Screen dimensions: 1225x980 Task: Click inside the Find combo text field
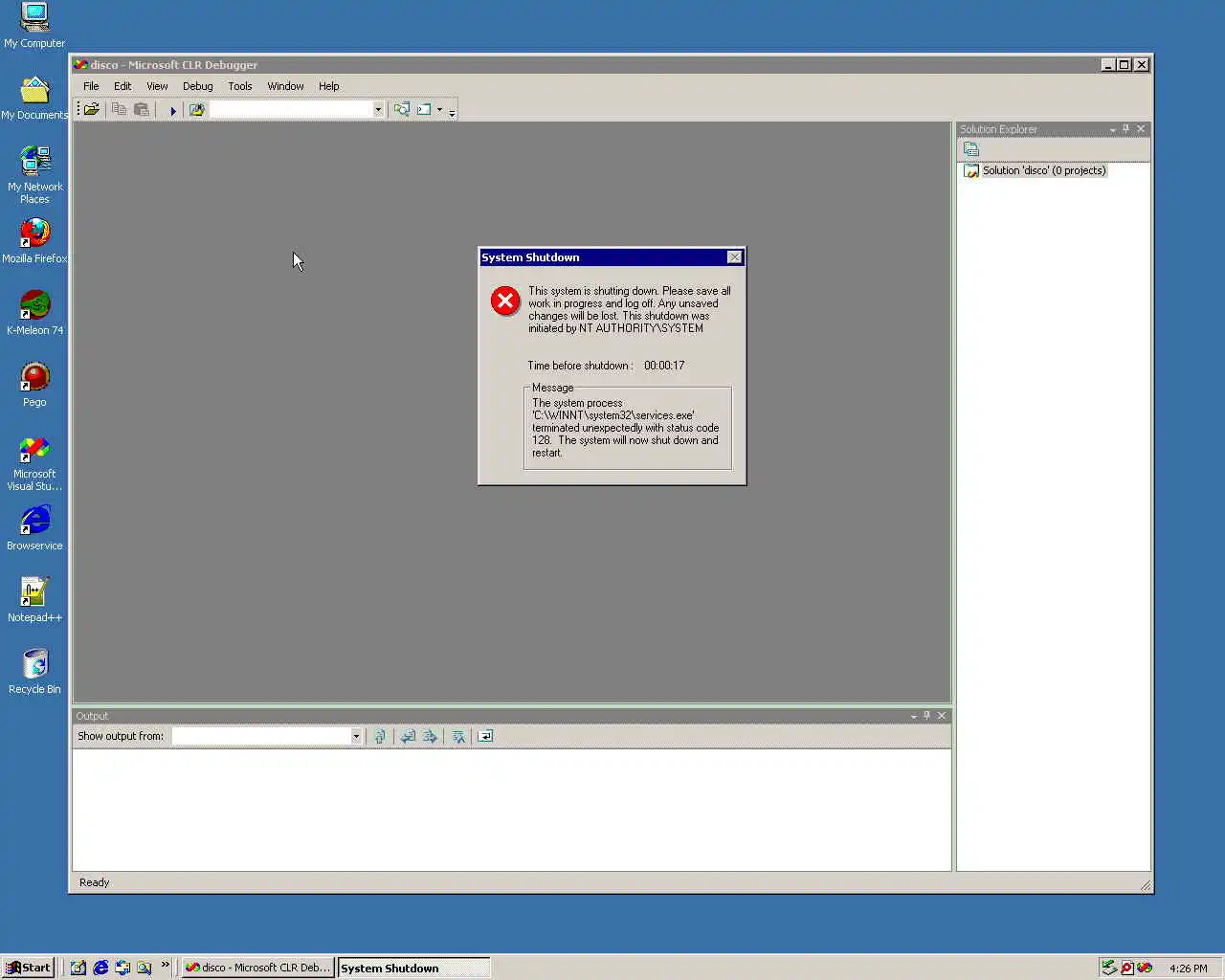coord(291,110)
